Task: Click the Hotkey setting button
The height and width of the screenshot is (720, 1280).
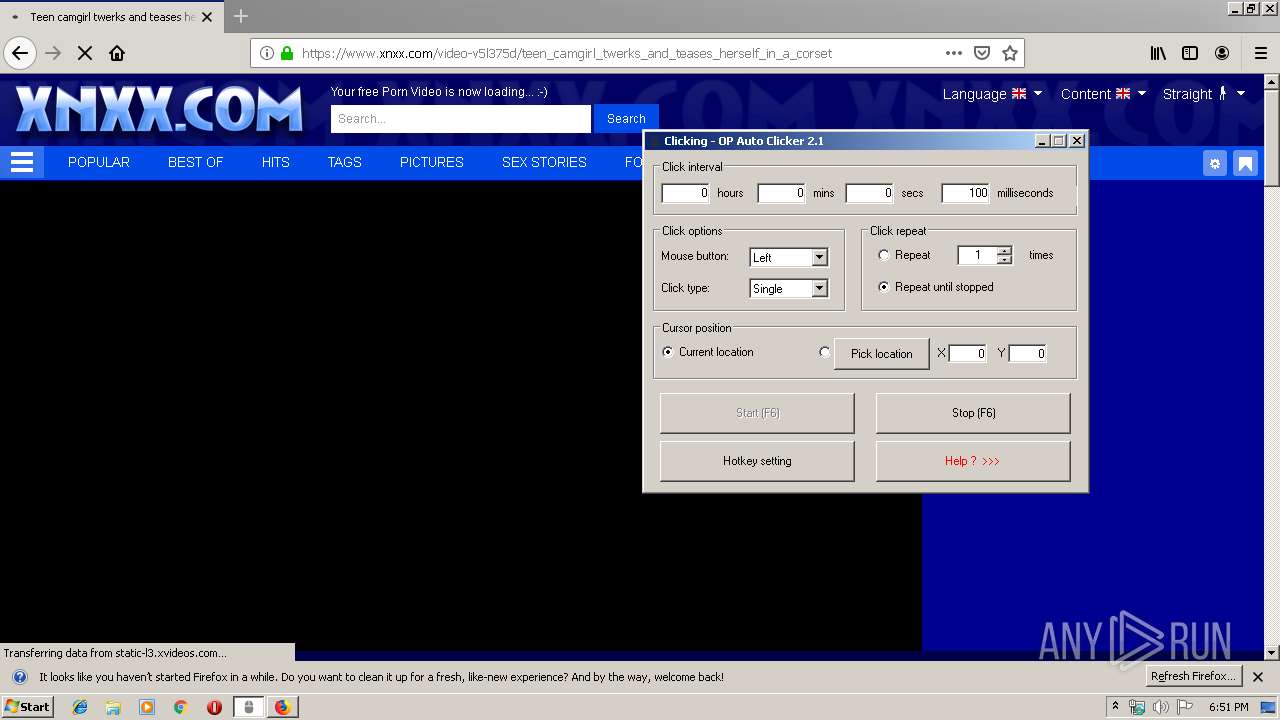Action: click(757, 461)
